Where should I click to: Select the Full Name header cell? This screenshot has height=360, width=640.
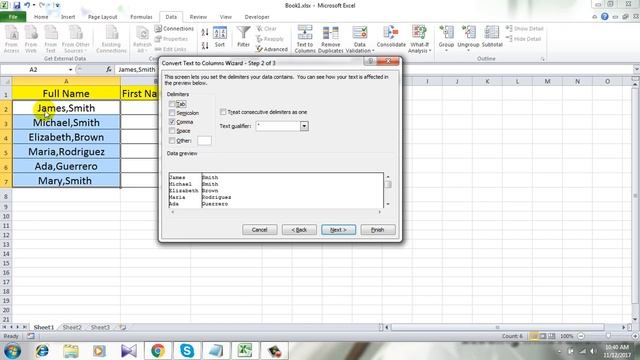[x=66, y=93]
